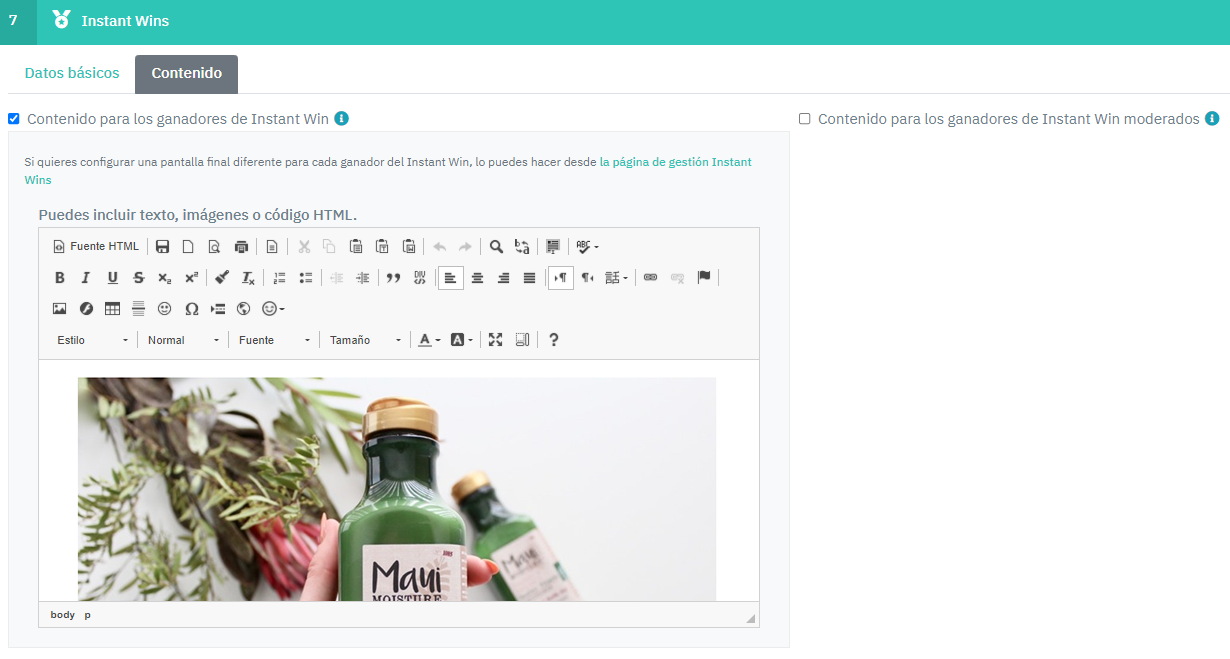Viewport: 1230px width, 659px height.
Task: Insert a bulleted list
Action: tap(306, 278)
